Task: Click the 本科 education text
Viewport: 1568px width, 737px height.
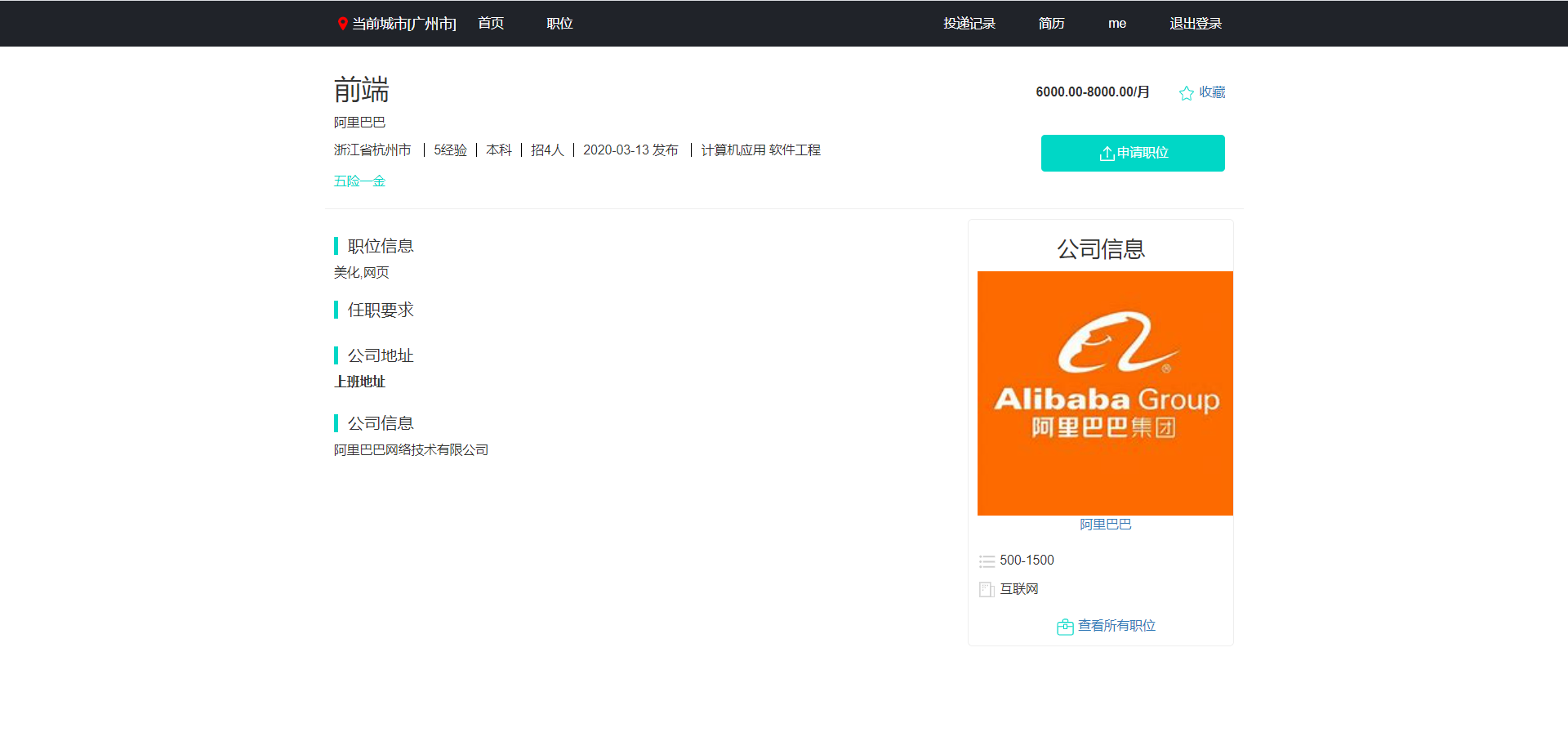Action: [x=499, y=150]
